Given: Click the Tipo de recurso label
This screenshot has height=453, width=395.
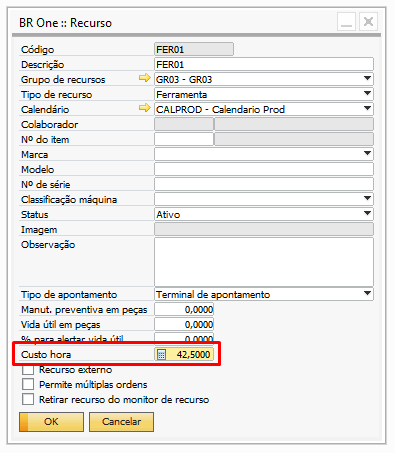Looking at the screenshot, I should pos(56,95).
